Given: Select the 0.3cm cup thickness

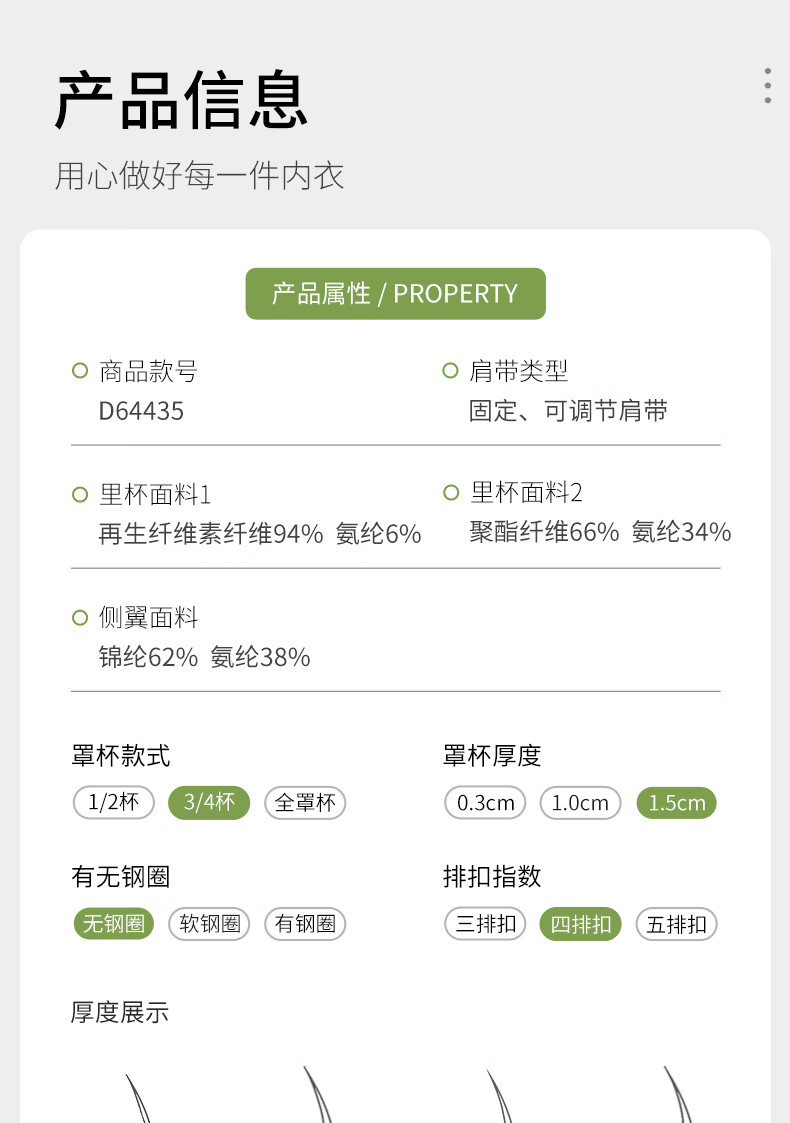Looking at the screenshot, I should click(x=485, y=802).
